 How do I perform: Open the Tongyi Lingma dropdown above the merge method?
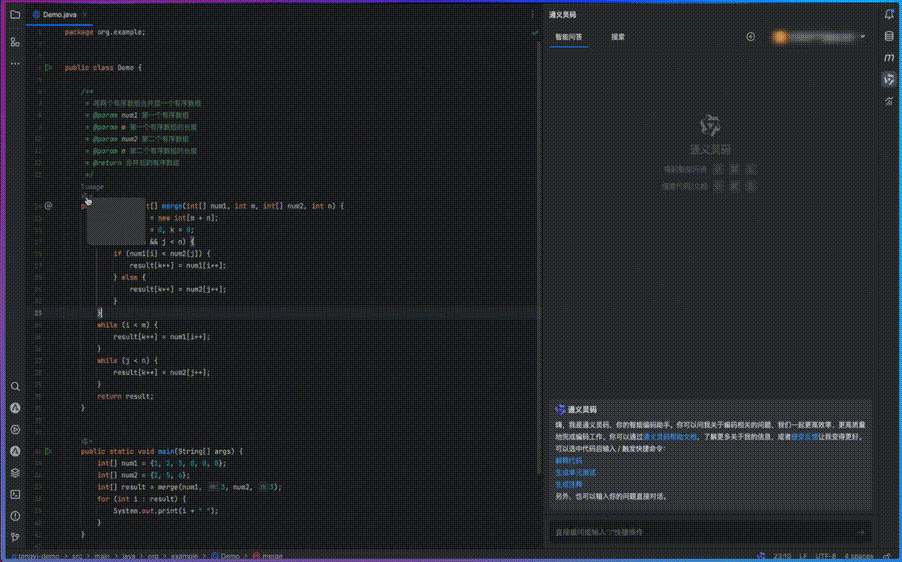87,197
